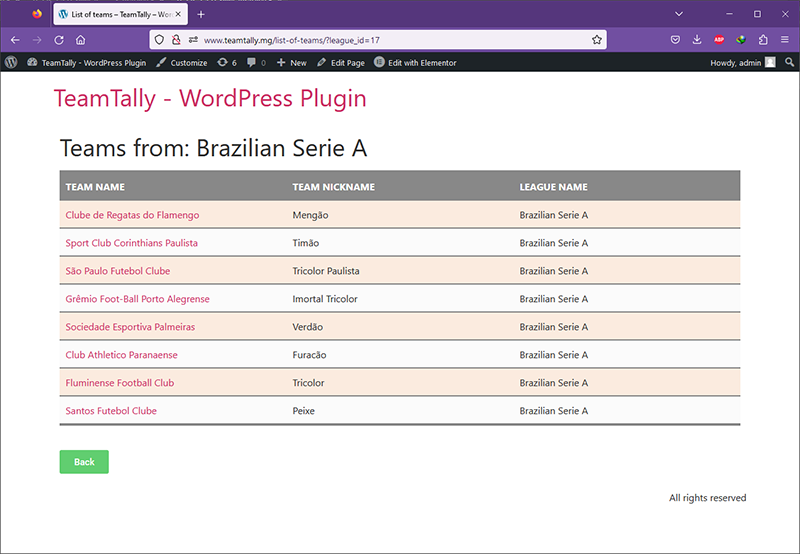
Task: Click the TeamTally - WordPress Plugin site title
Action: click(x=210, y=98)
